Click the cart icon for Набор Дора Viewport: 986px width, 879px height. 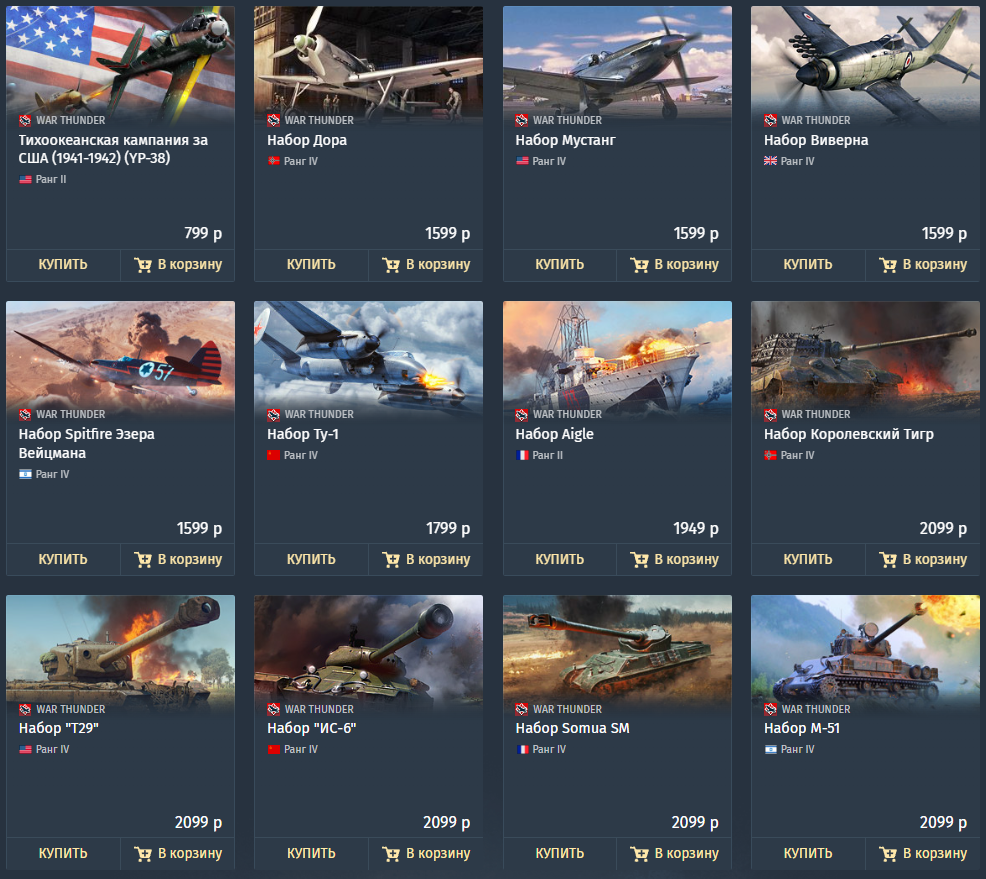pyautogui.click(x=391, y=265)
